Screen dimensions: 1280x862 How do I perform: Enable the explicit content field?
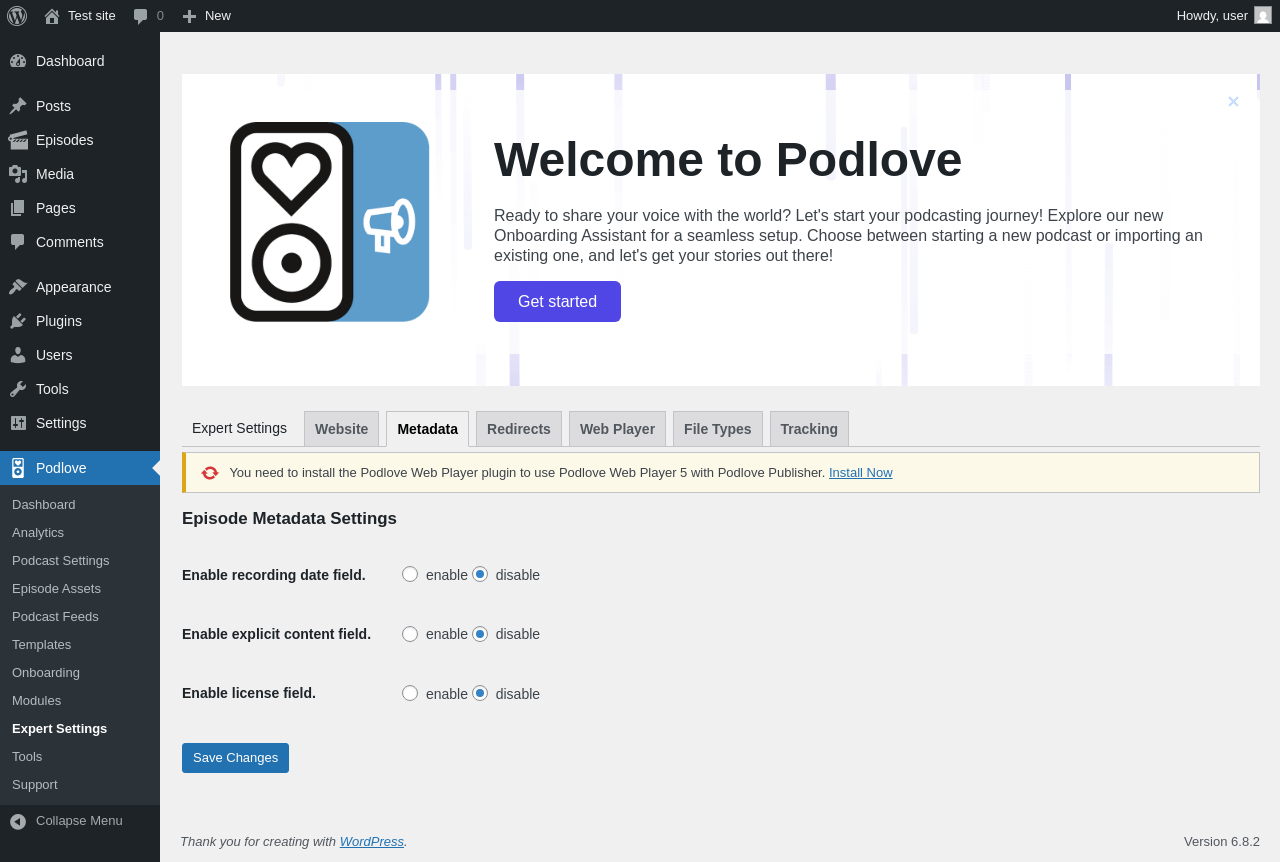pyautogui.click(x=410, y=634)
